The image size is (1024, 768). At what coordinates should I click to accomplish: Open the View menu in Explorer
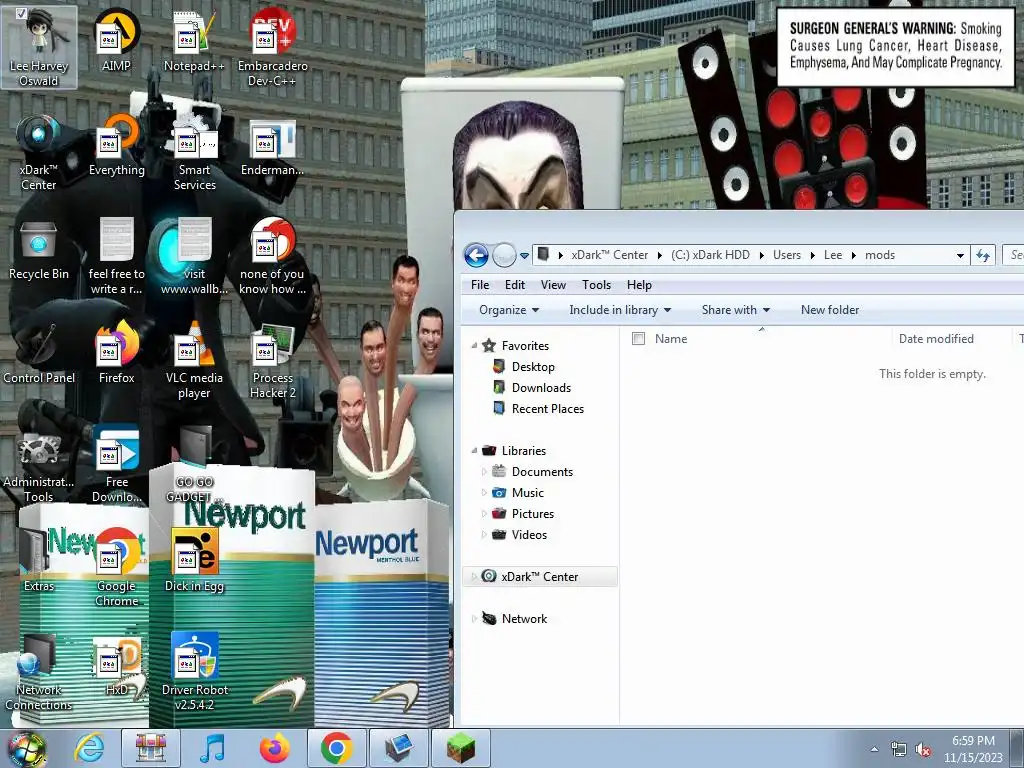pos(553,285)
